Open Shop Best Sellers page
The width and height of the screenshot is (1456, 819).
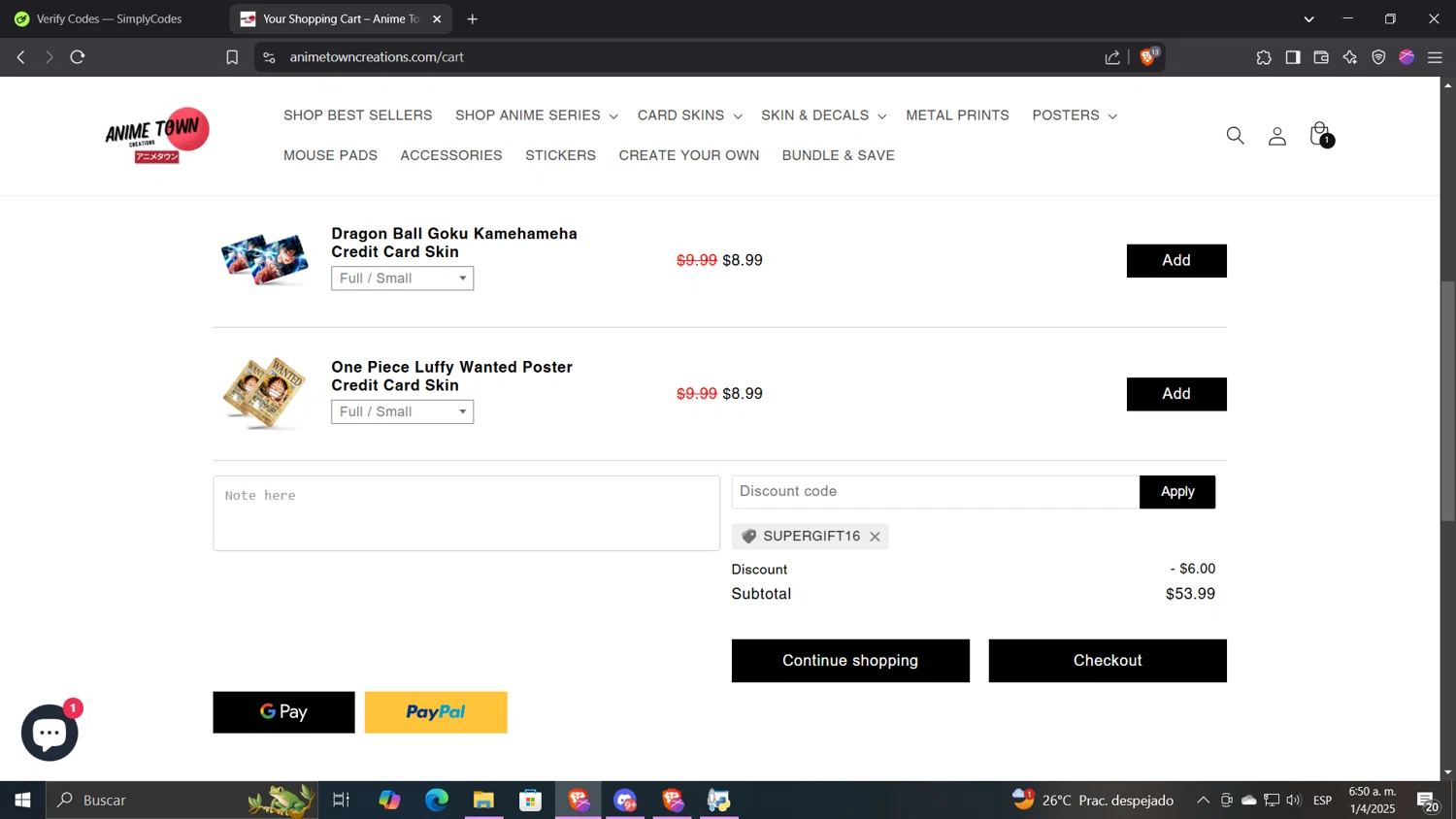pyautogui.click(x=357, y=115)
